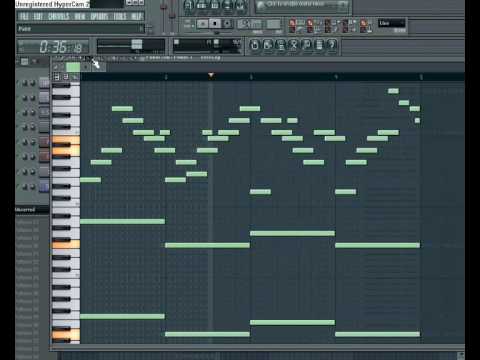480x360 pixels.
Task: Click the song position slider handle
Action: click(x=137, y=44)
